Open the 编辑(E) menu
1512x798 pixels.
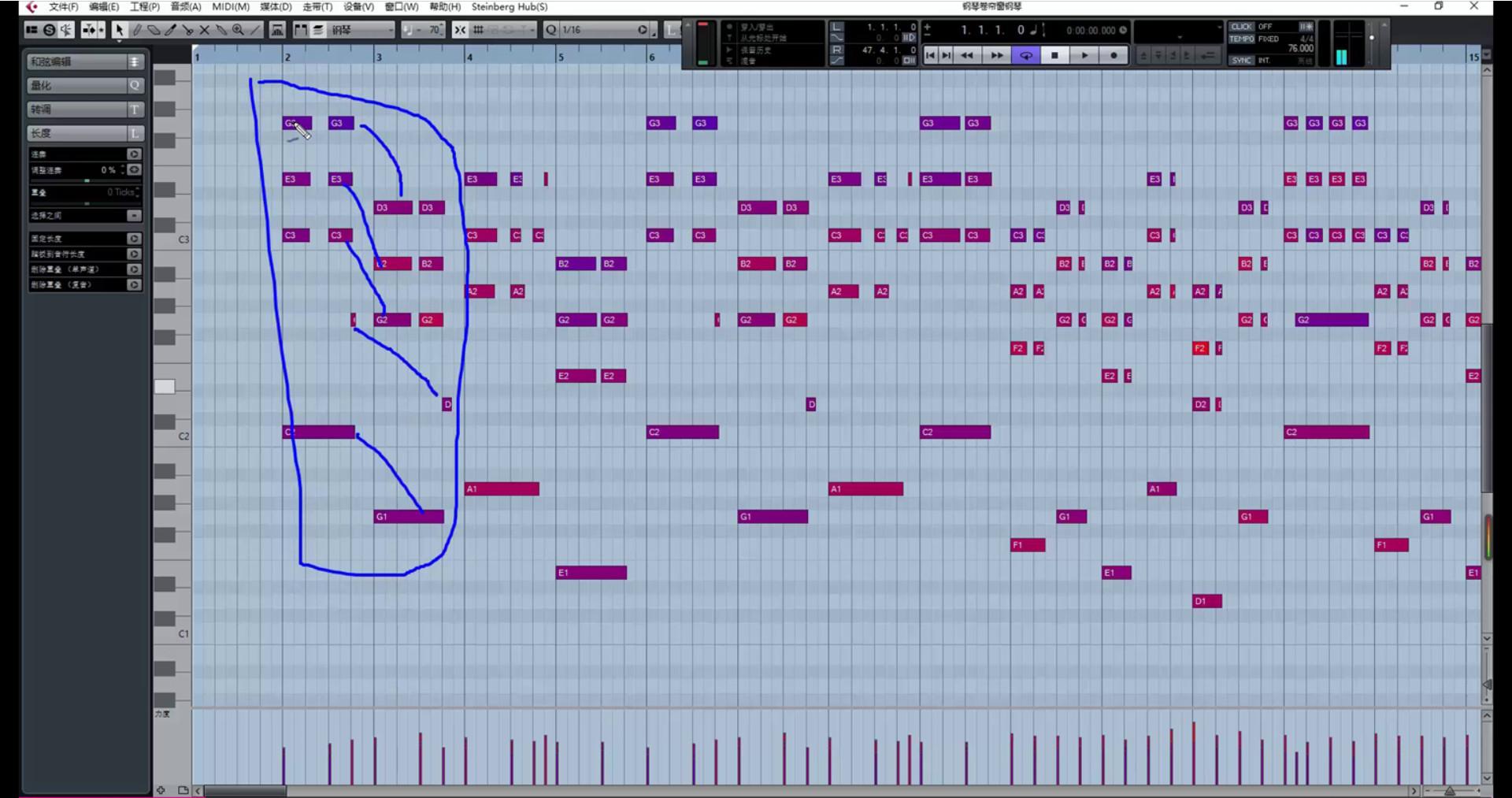[x=104, y=6]
